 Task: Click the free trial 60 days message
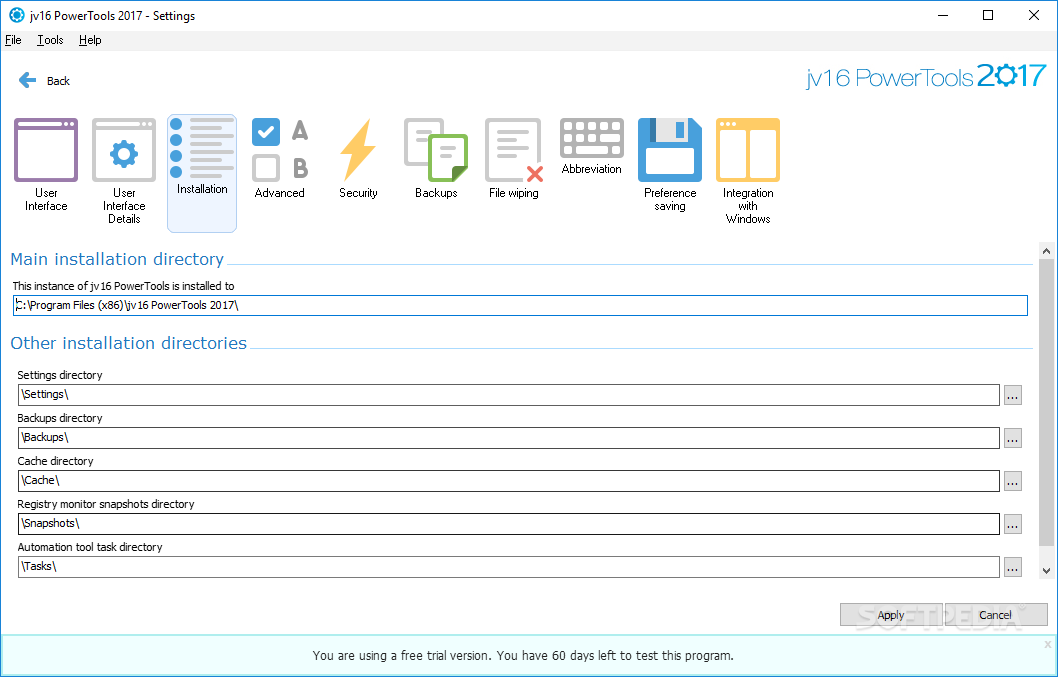[x=523, y=655]
